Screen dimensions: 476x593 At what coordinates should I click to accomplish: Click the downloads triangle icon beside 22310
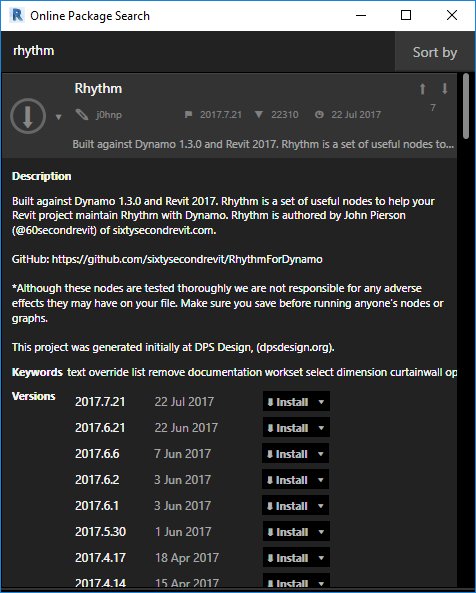click(259, 114)
